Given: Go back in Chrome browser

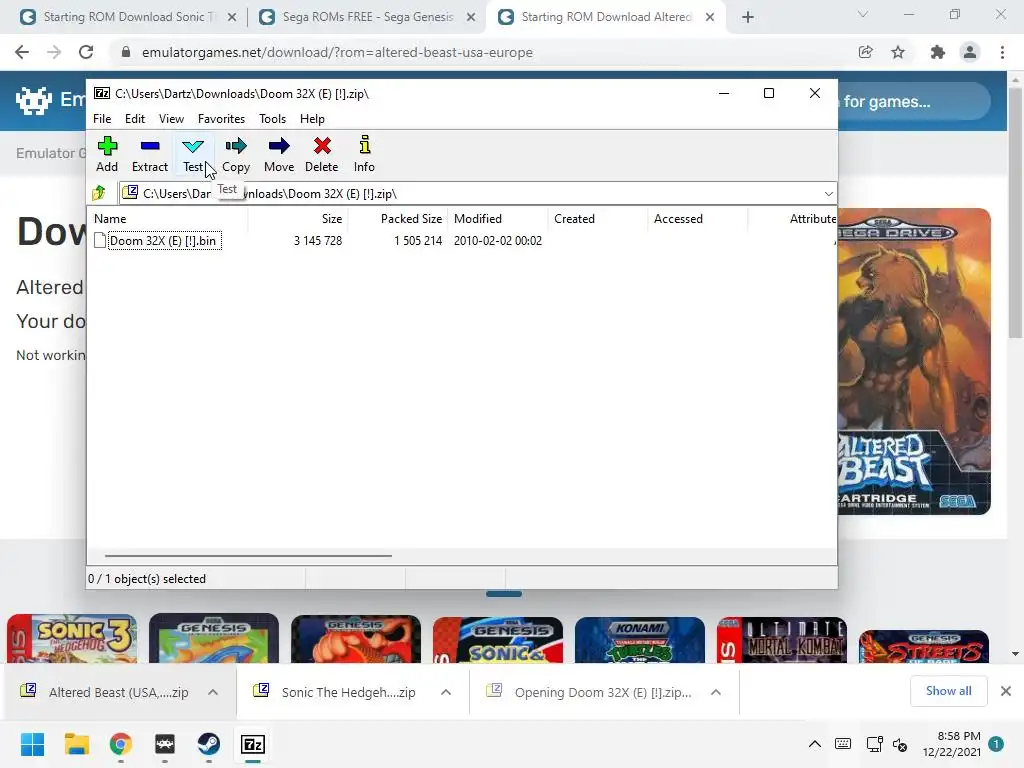Looking at the screenshot, I should tap(22, 52).
